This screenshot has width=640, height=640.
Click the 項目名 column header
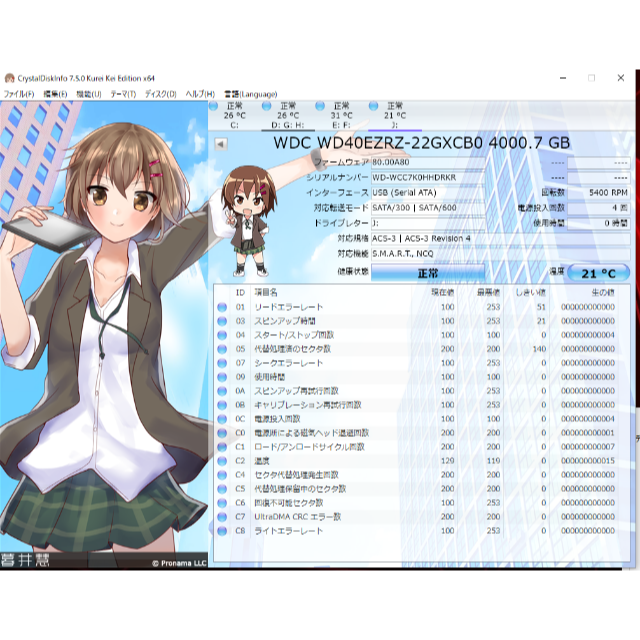coord(266,292)
